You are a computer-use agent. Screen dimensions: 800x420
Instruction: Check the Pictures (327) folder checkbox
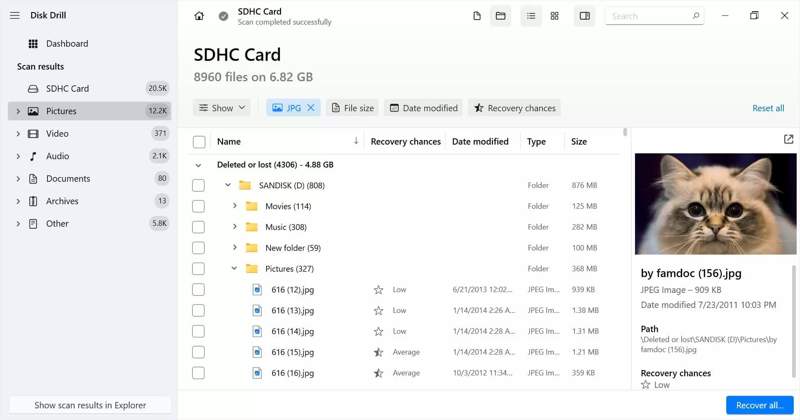tap(198, 269)
